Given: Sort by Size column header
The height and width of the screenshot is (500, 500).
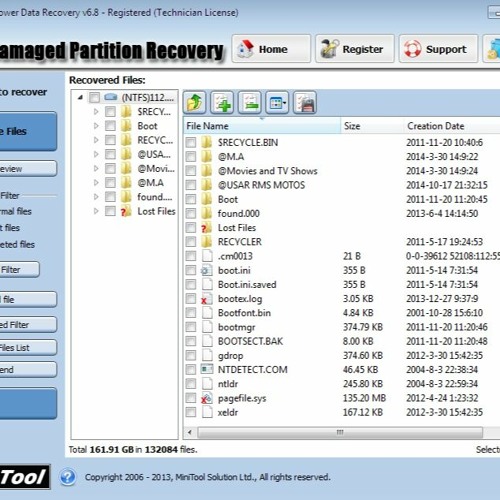Looking at the screenshot, I should tap(372, 126).
